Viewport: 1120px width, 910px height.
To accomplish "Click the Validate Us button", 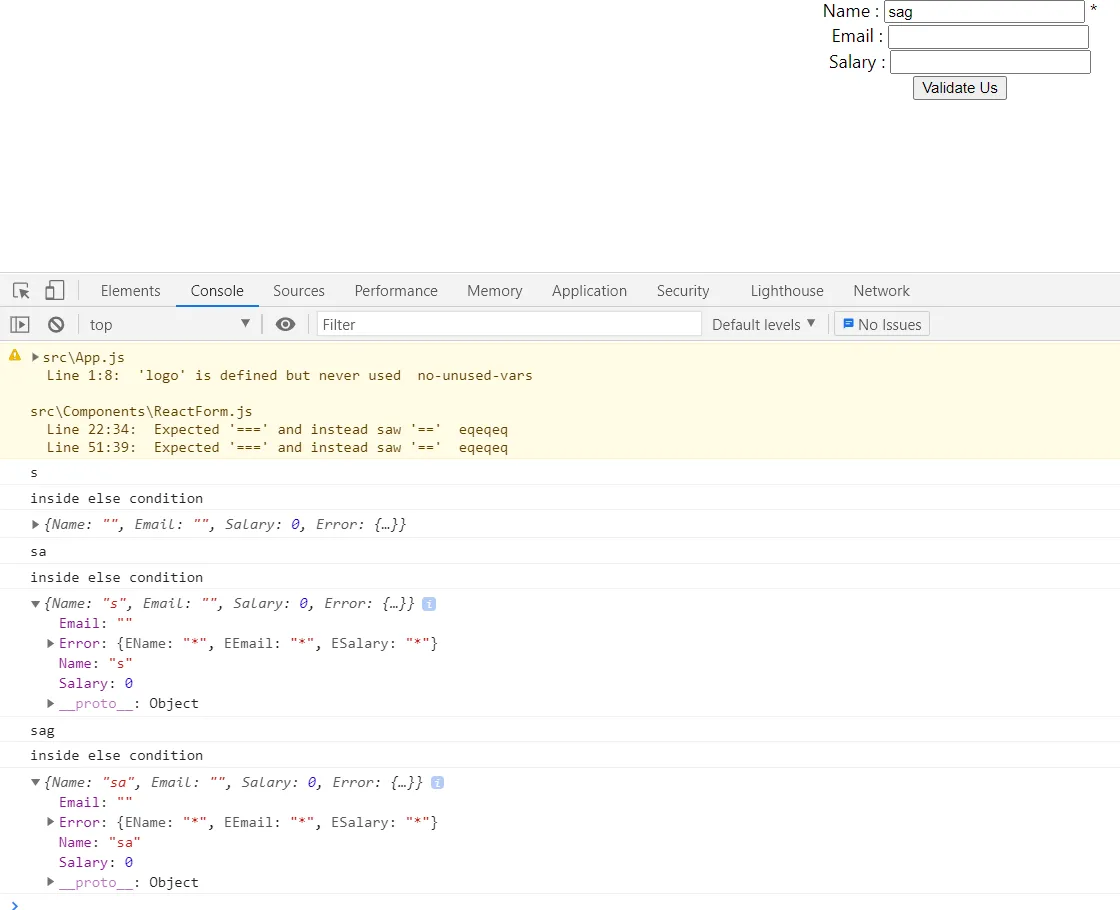I will [x=959, y=88].
